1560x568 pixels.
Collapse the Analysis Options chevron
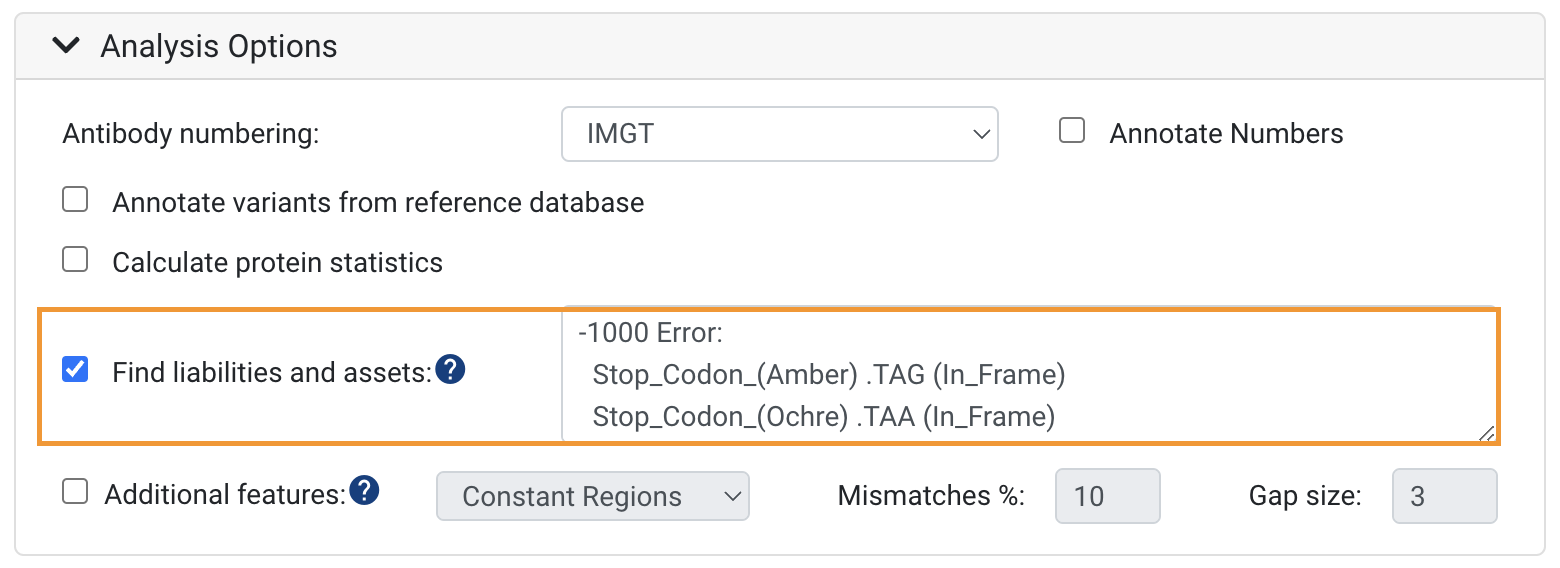66,46
